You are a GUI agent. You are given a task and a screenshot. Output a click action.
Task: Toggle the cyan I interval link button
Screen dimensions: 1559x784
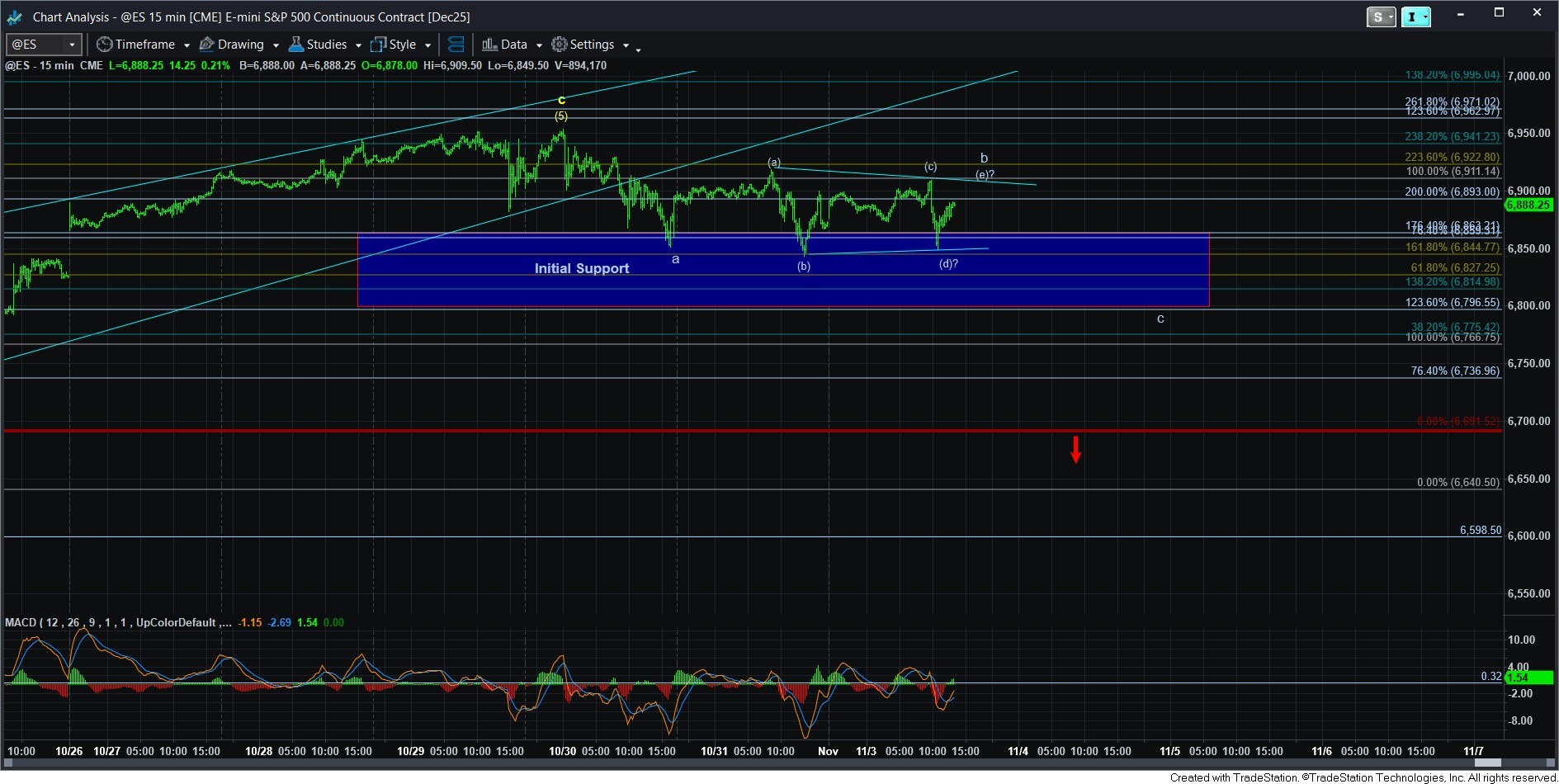pyautogui.click(x=1411, y=17)
